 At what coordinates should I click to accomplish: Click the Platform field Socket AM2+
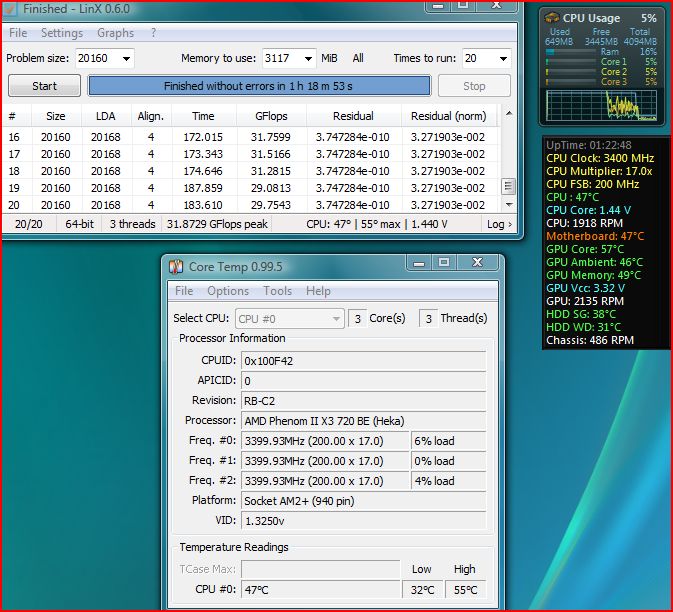[x=364, y=501]
